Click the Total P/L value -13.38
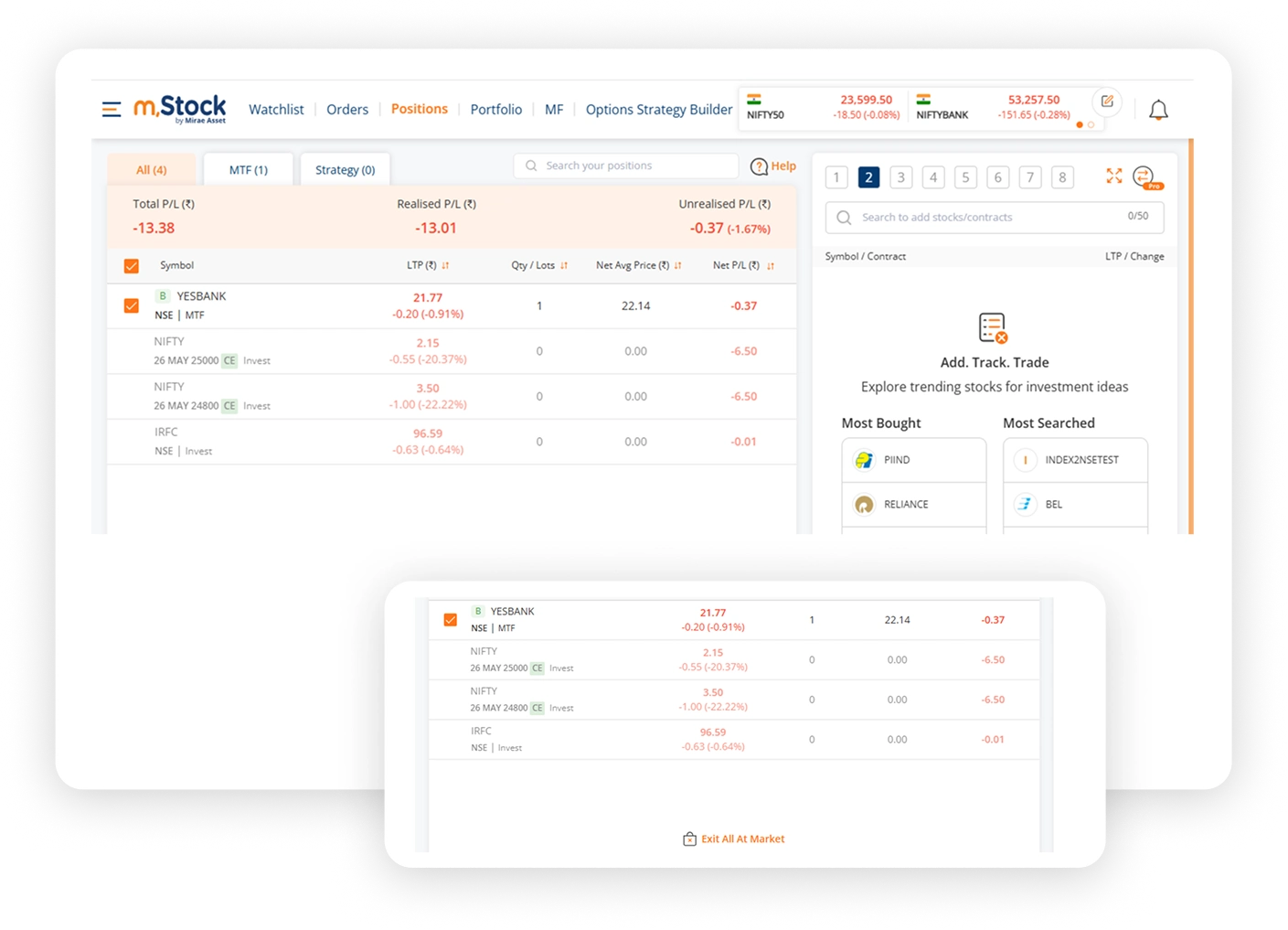The width and height of the screenshot is (1288, 930). click(154, 229)
